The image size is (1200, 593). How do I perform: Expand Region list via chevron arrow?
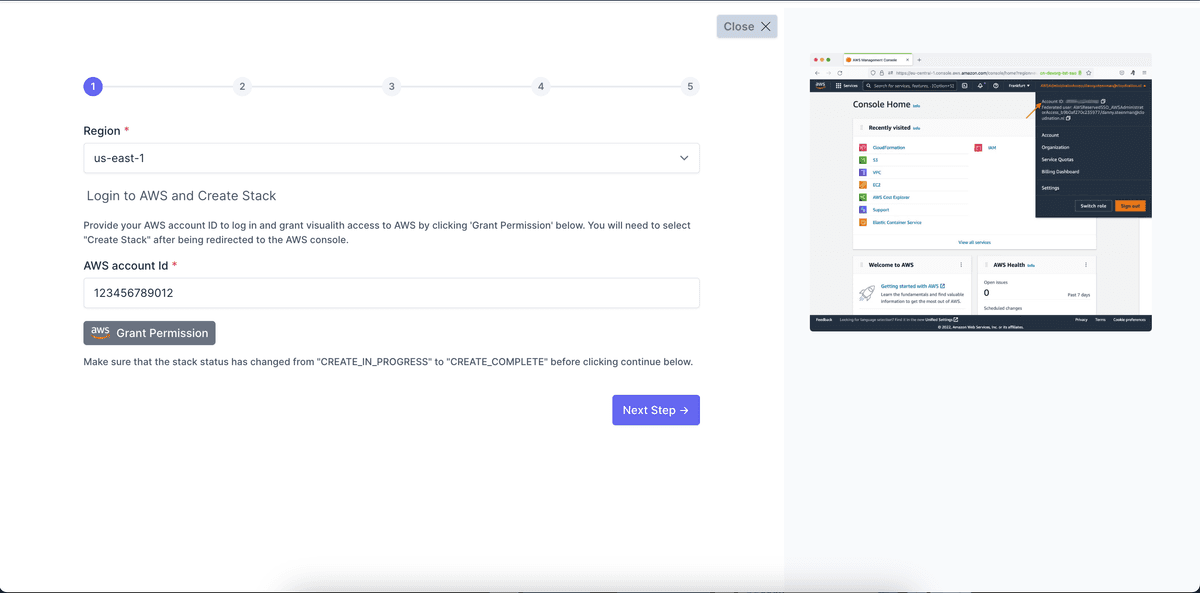[684, 158]
